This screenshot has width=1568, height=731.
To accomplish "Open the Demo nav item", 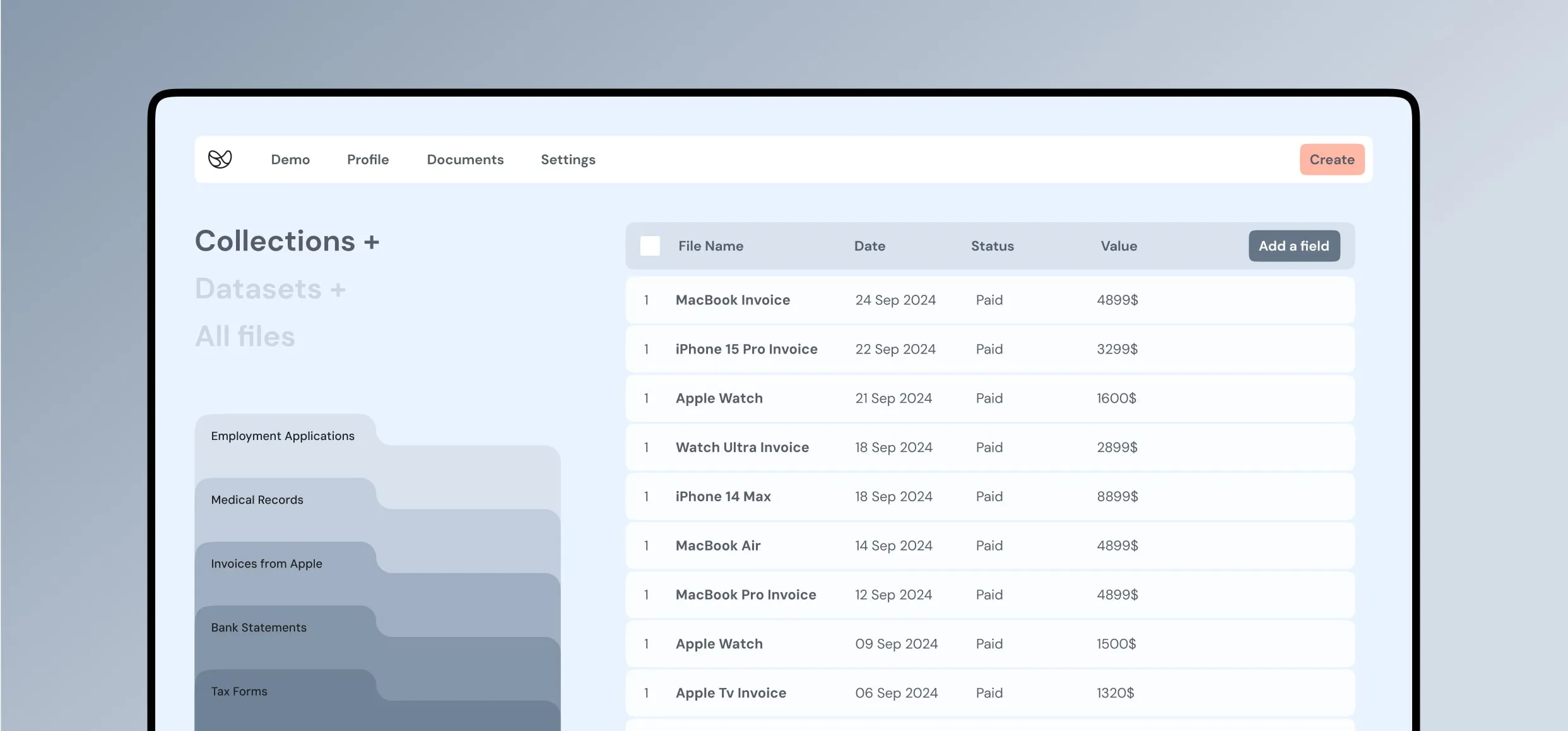I will point(290,160).
